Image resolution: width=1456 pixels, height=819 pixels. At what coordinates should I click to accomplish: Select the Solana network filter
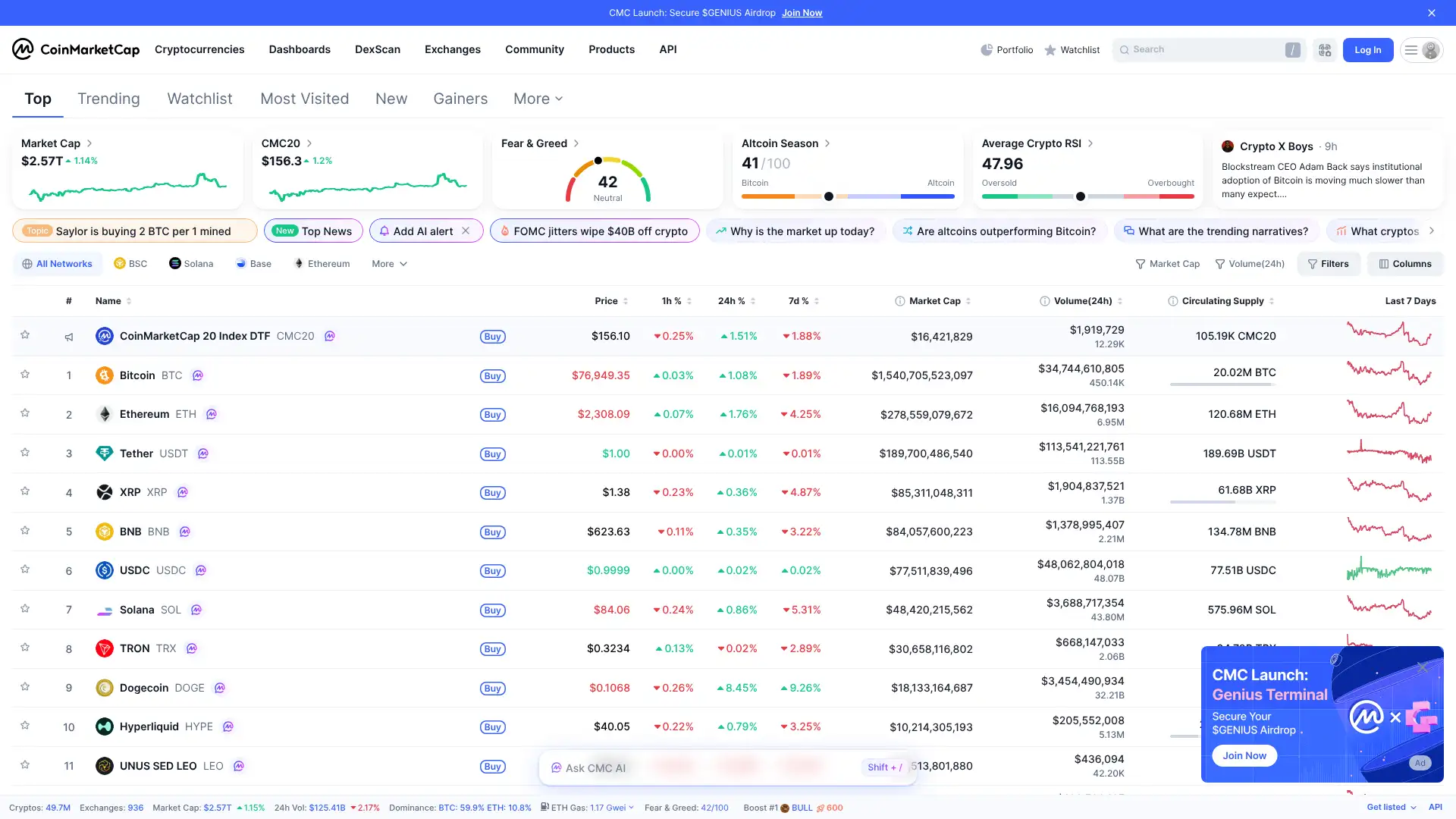[191, 264]
